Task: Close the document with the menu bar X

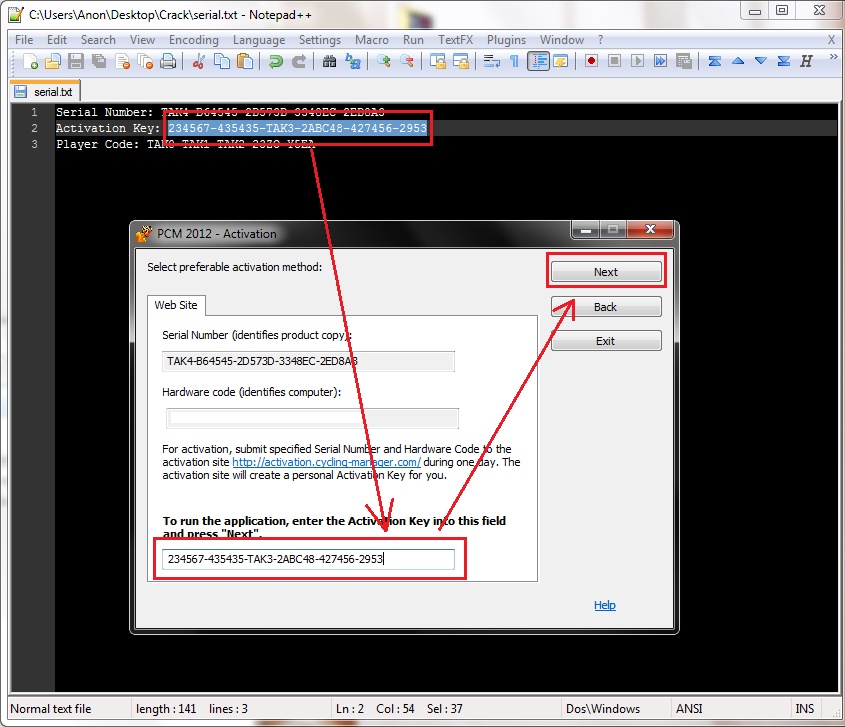Action: (832, 40)
